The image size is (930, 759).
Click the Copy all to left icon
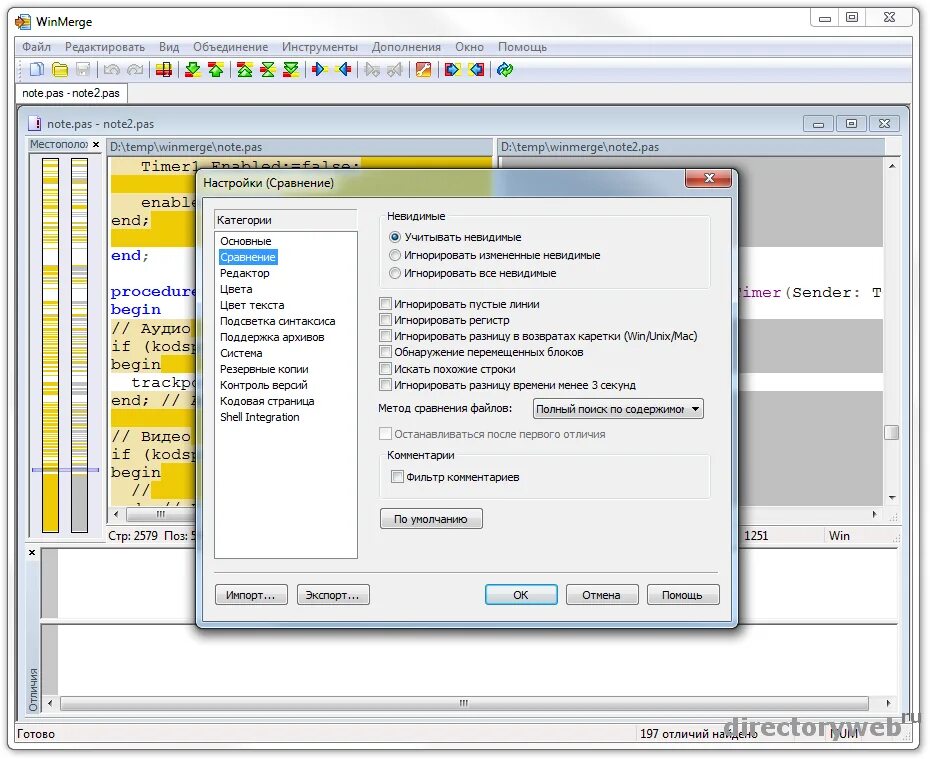(476, 69)
